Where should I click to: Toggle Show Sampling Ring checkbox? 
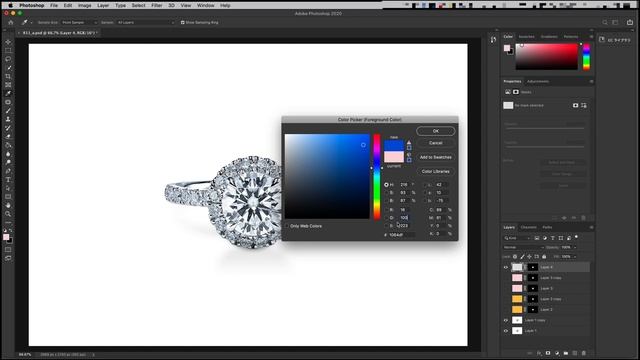[182, 22]
